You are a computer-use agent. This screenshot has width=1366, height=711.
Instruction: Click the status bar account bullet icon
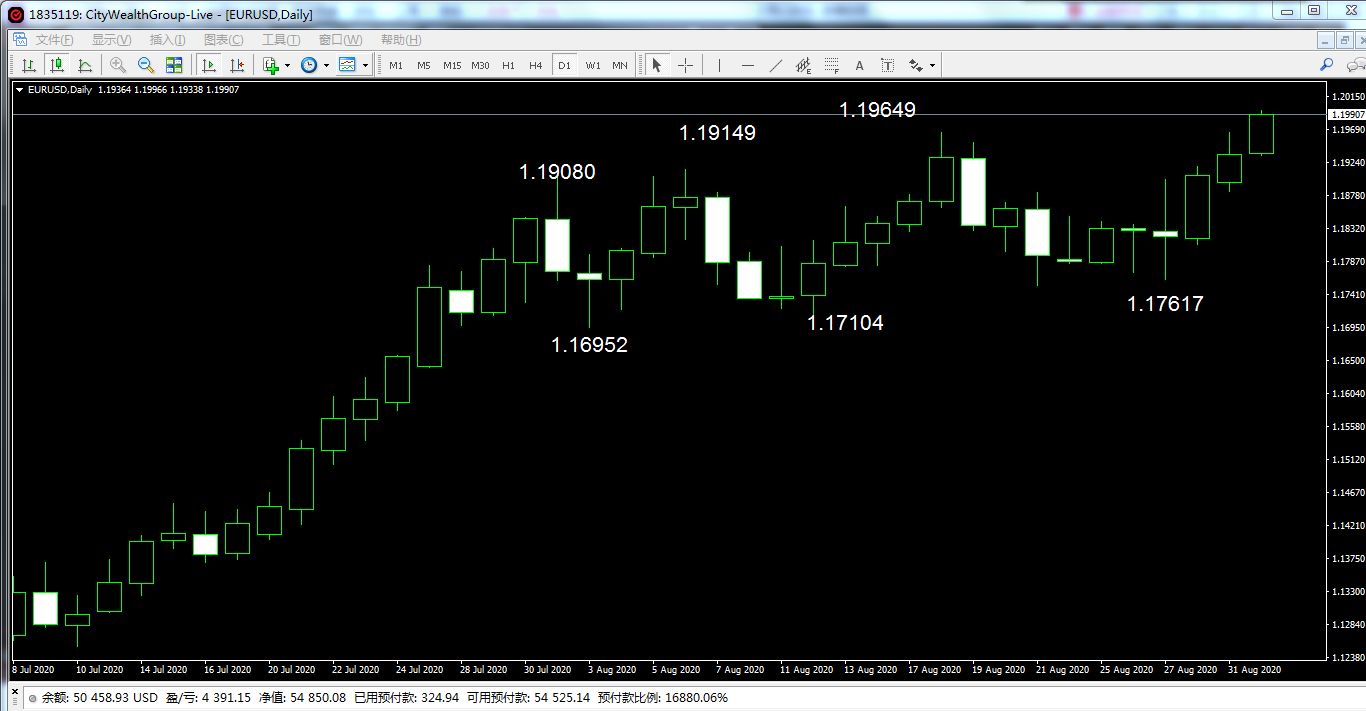point(32,698)
